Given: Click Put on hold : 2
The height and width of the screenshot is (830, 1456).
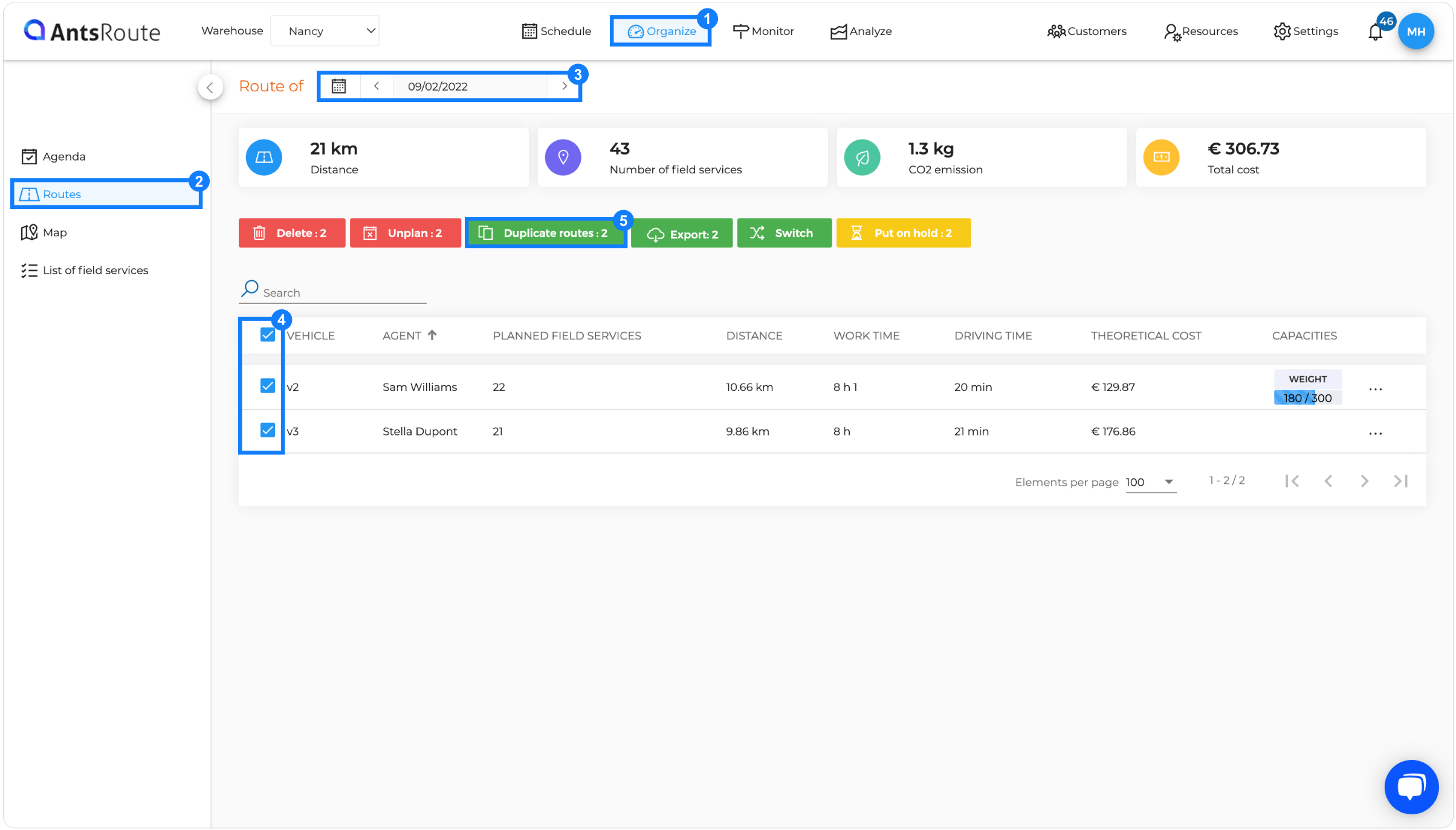Looking at the screenshot, I should 904,233.
